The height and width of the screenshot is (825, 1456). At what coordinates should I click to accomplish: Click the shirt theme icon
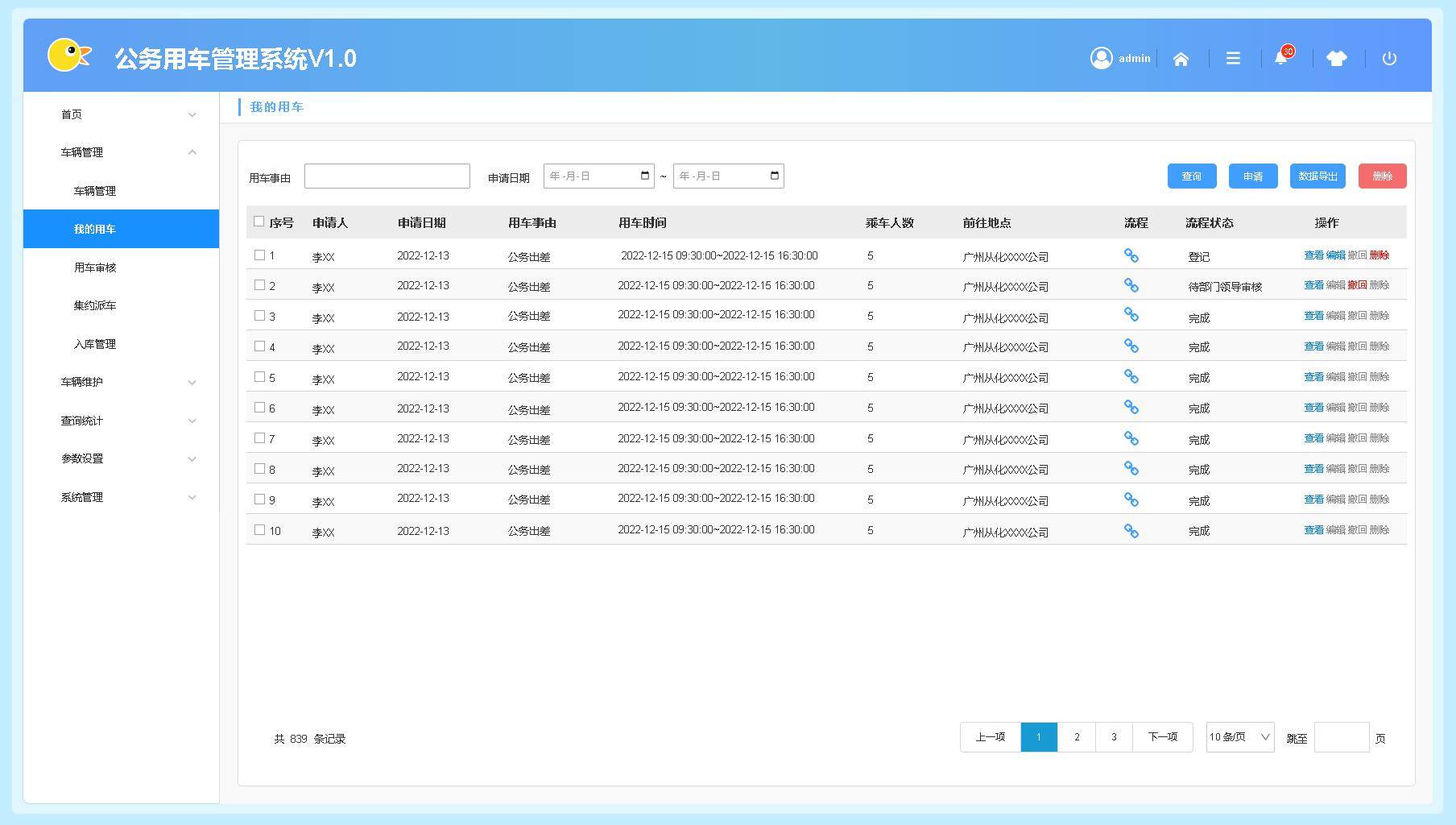pos(1337,59)
